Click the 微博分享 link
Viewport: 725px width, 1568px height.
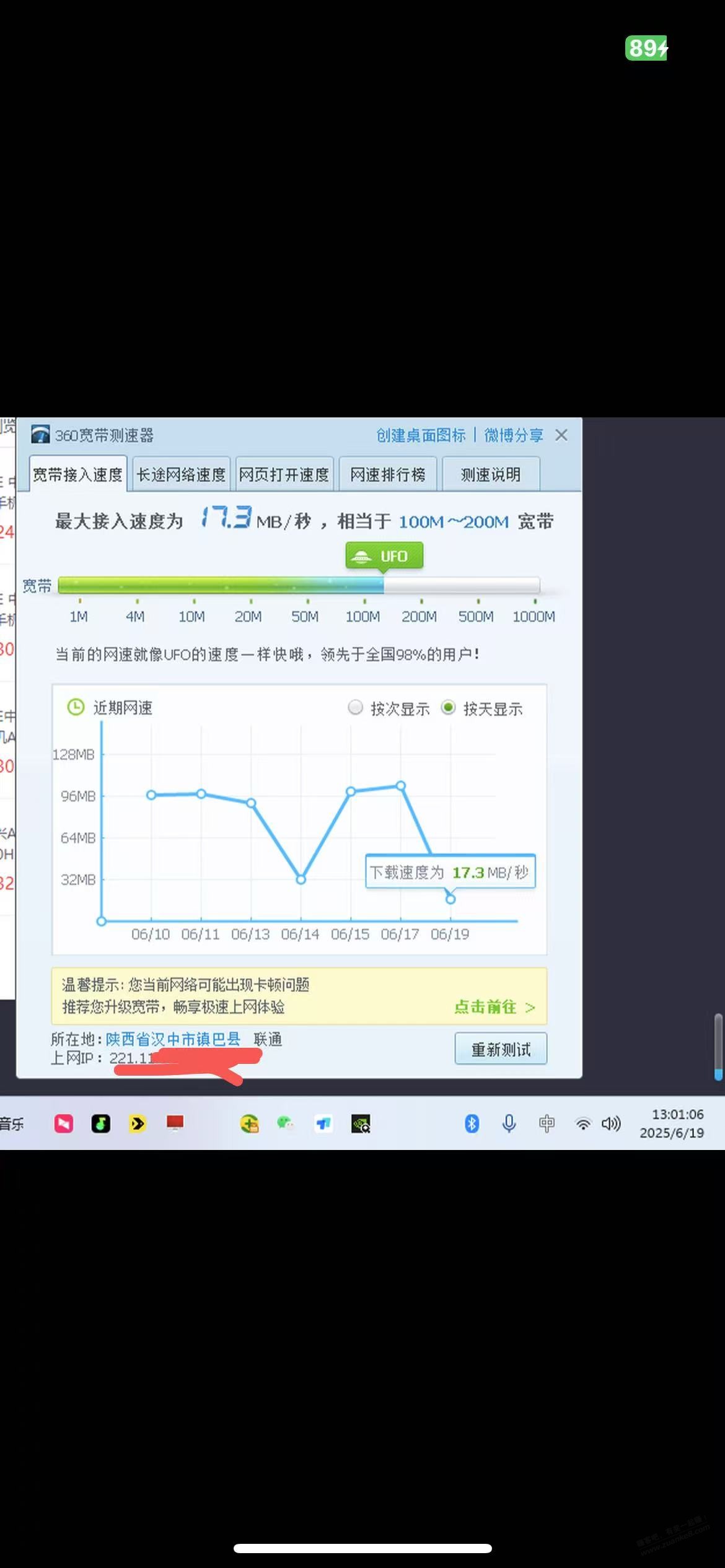point(514,435)
